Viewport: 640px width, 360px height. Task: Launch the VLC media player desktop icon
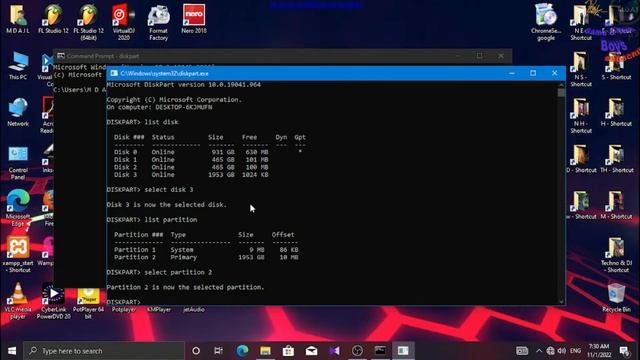(18, 301)
